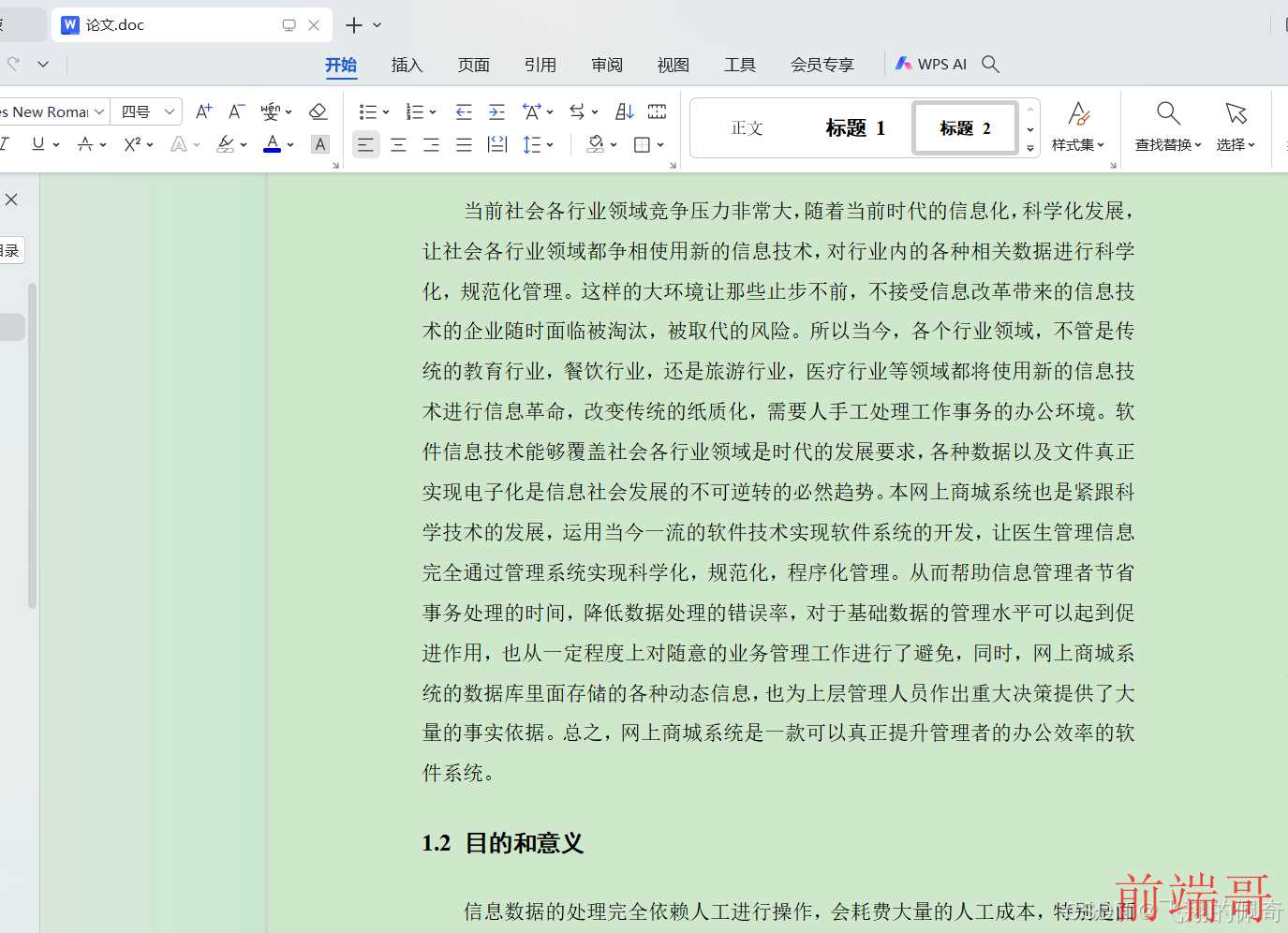Viewport: 1288px width, 933px height.
Task: Increase the font size with A+
Action: [x=203, y=111]
